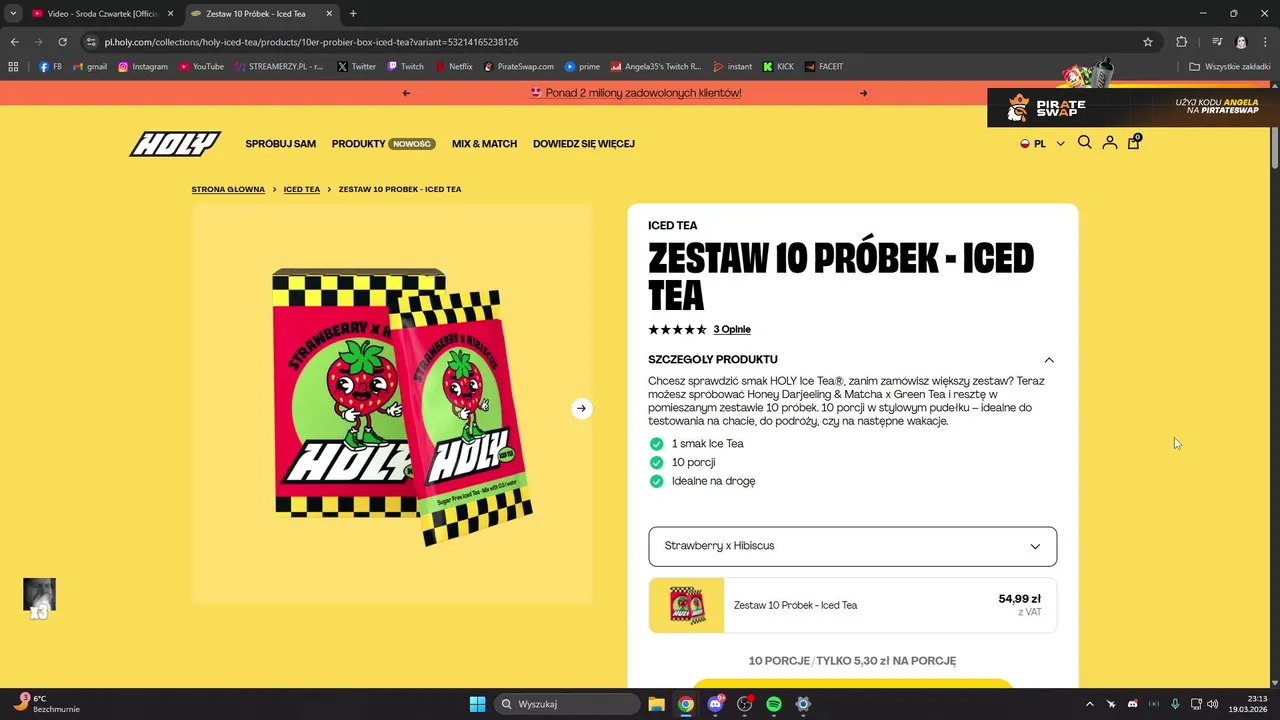The image size is (1280, 720).
Task: Click the microphone tray icon
Action: tap(1175, 704)
